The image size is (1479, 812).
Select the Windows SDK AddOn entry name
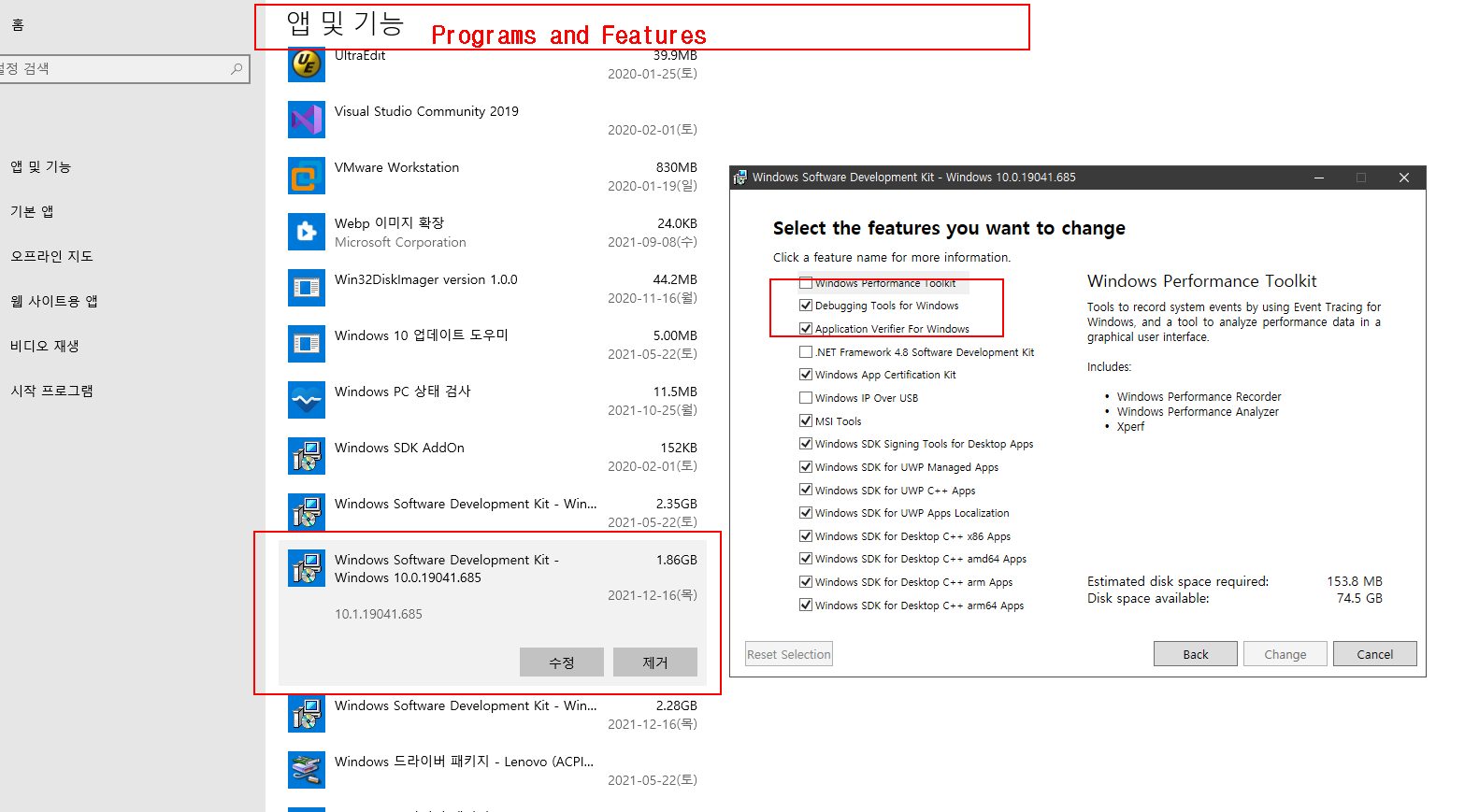(x=399, y=448)
